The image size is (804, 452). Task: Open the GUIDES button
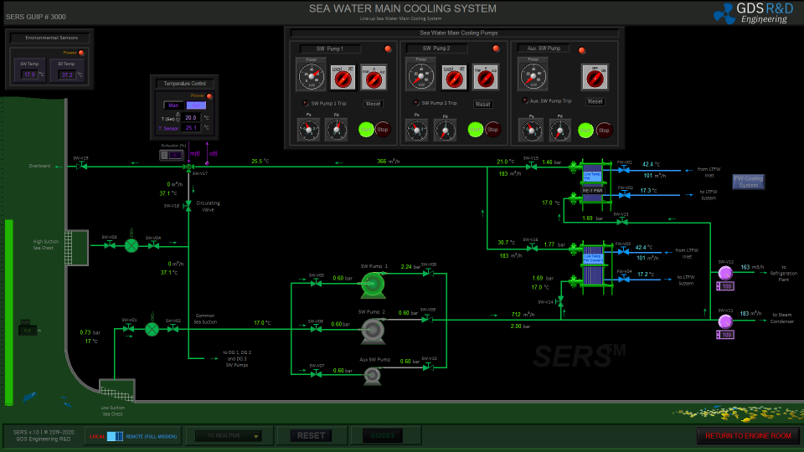coord(383,436)
